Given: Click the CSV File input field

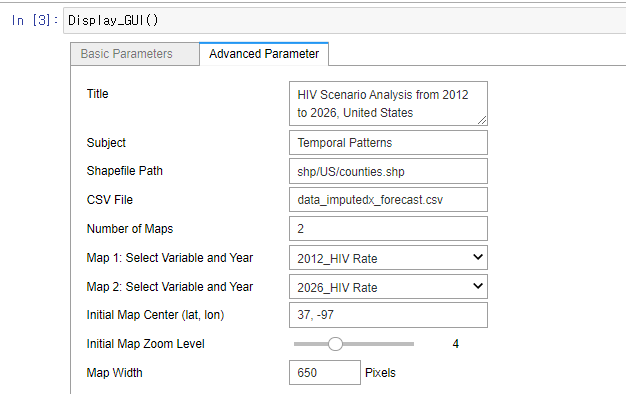Looking at the screenshot, I should (x=388, y=200).
